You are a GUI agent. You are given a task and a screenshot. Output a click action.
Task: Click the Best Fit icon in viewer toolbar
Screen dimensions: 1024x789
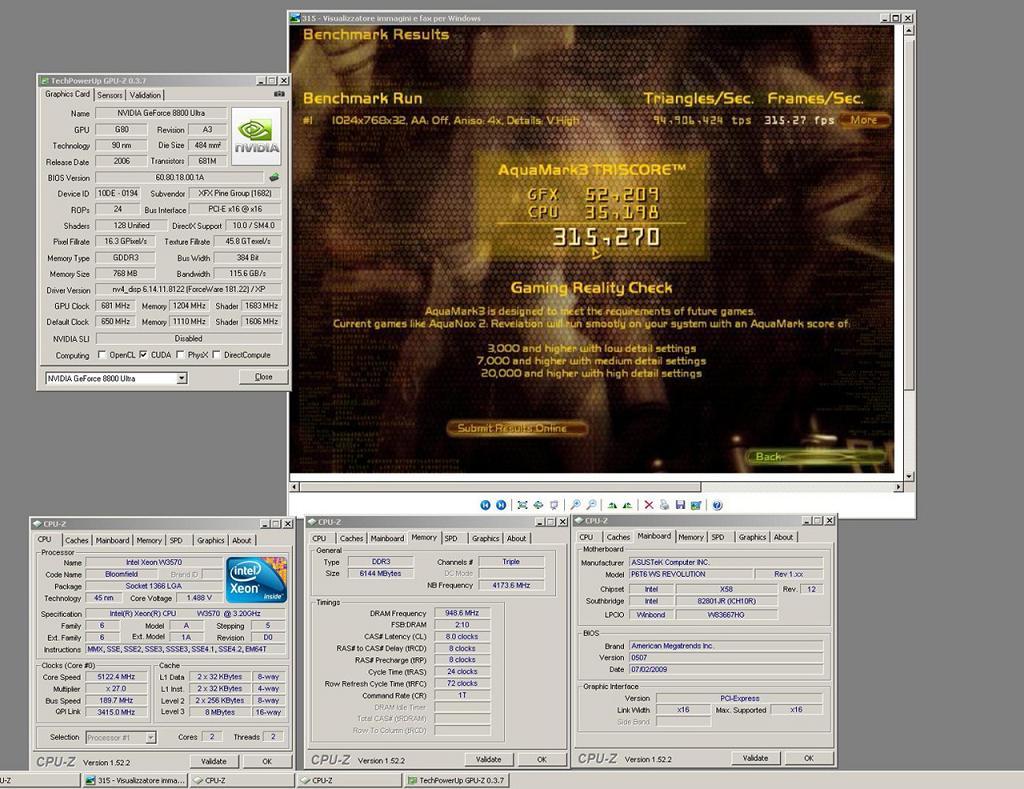[x=522, y=505]
